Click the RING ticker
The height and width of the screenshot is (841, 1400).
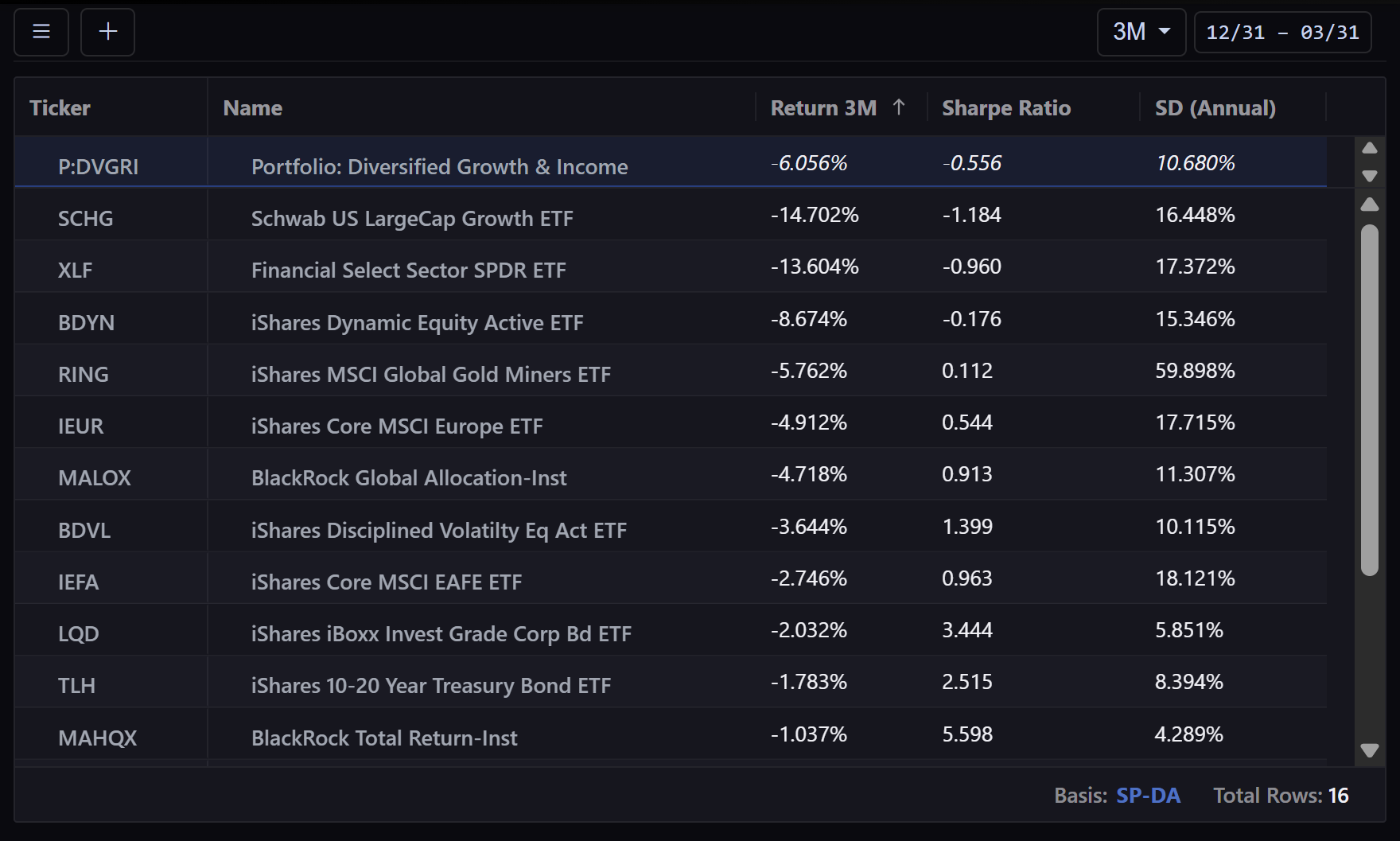click(84, 374)
